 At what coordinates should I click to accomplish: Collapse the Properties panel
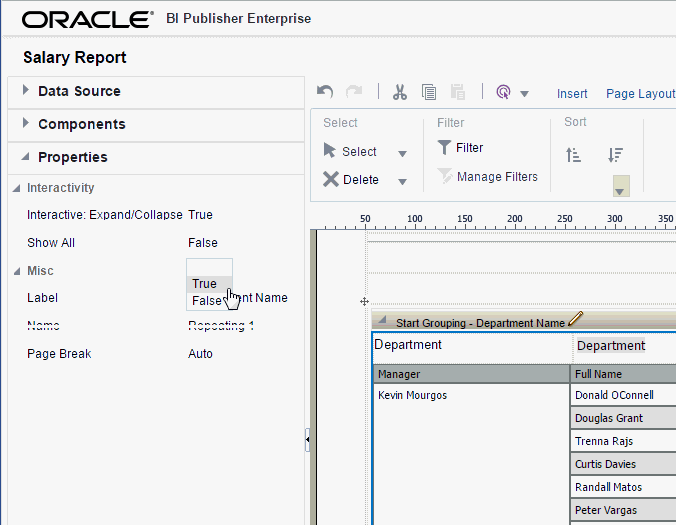pos(25,157)
